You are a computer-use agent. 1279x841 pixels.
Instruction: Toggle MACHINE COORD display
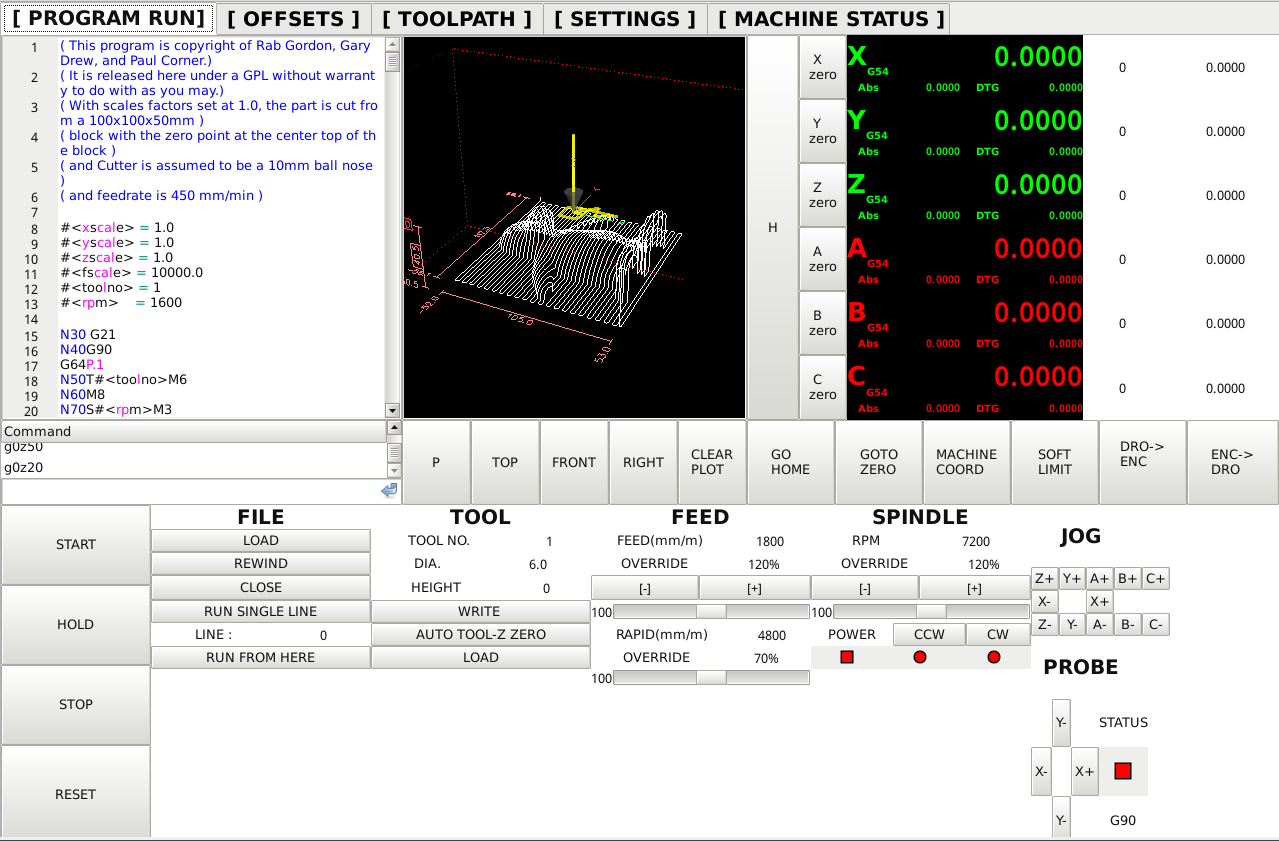[x=966, y=462]
